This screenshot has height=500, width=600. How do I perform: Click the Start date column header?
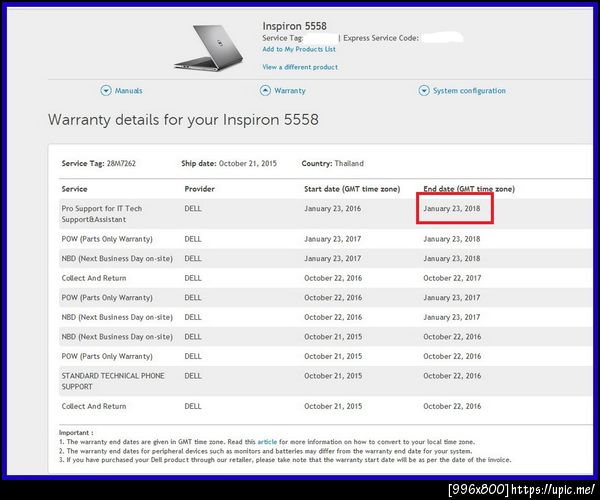click(x=352, y=189)
